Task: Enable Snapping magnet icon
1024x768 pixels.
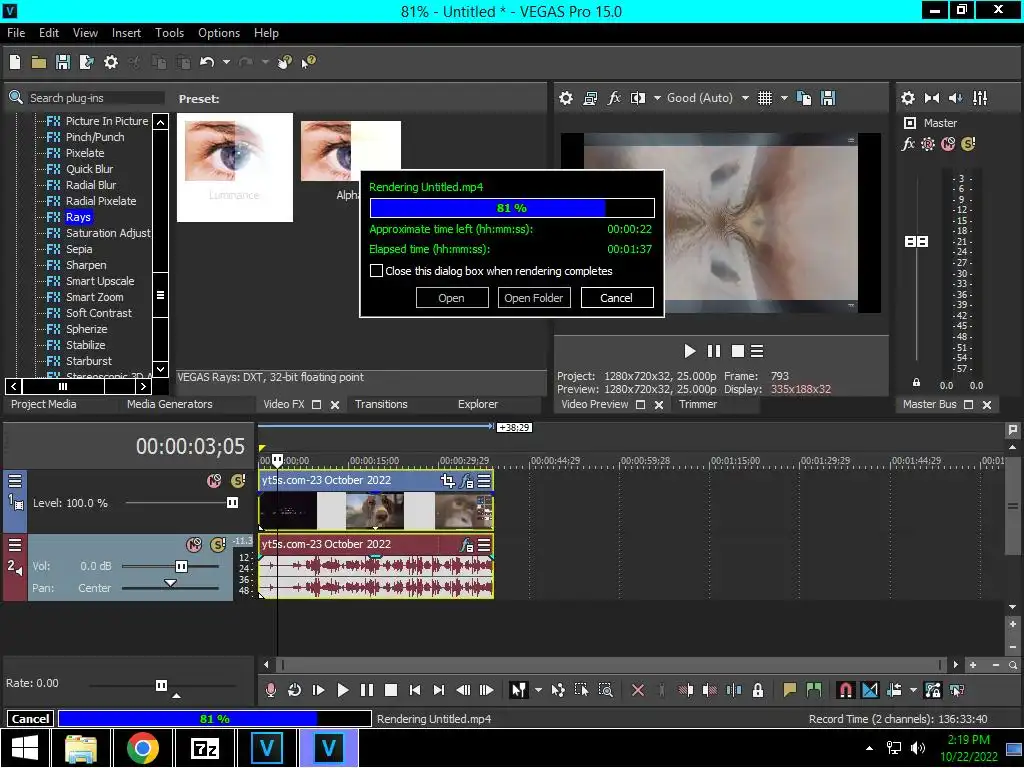Action: pyautogui.click(x=845, y=690)
